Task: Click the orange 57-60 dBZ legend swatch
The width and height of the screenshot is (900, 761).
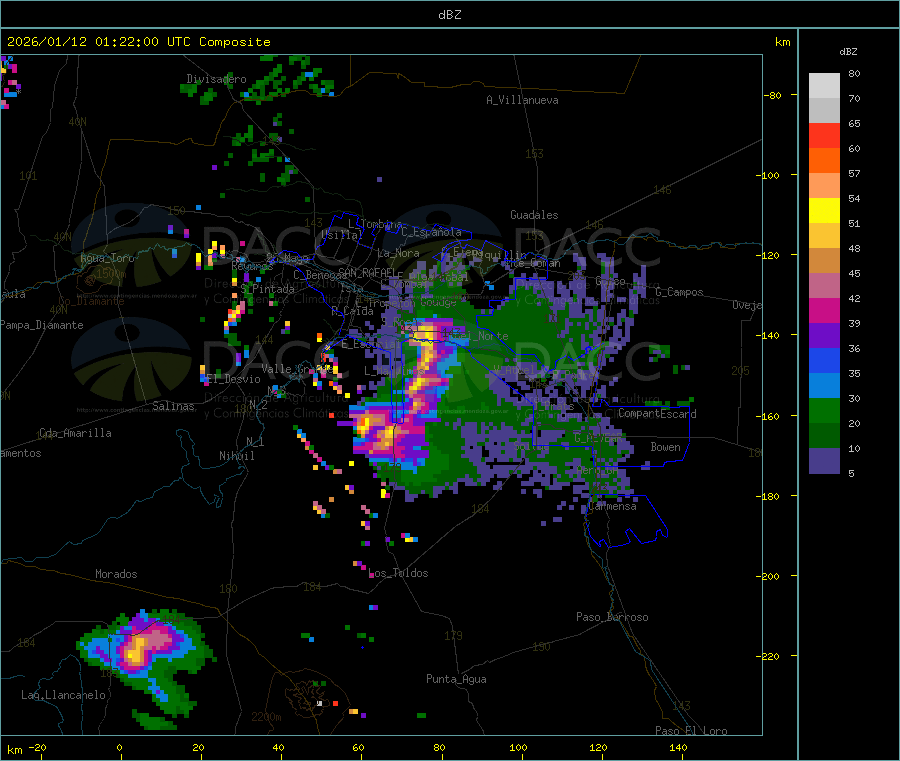Action: (824, 161)
